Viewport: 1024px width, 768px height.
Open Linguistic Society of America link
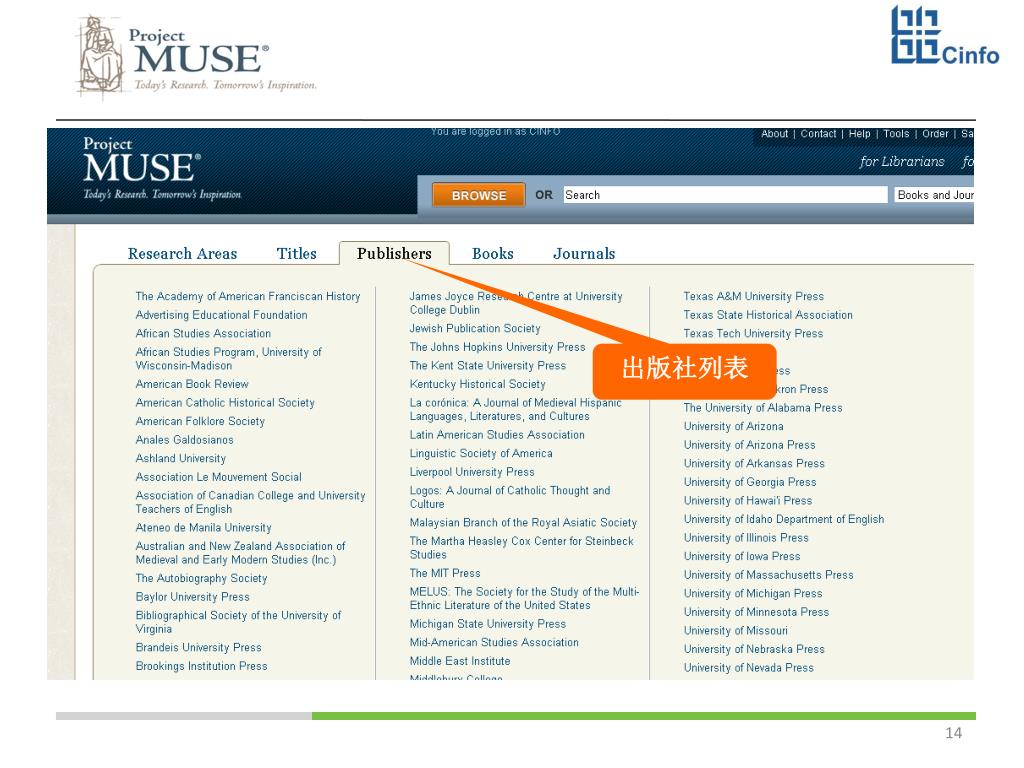tap(481, 453)
